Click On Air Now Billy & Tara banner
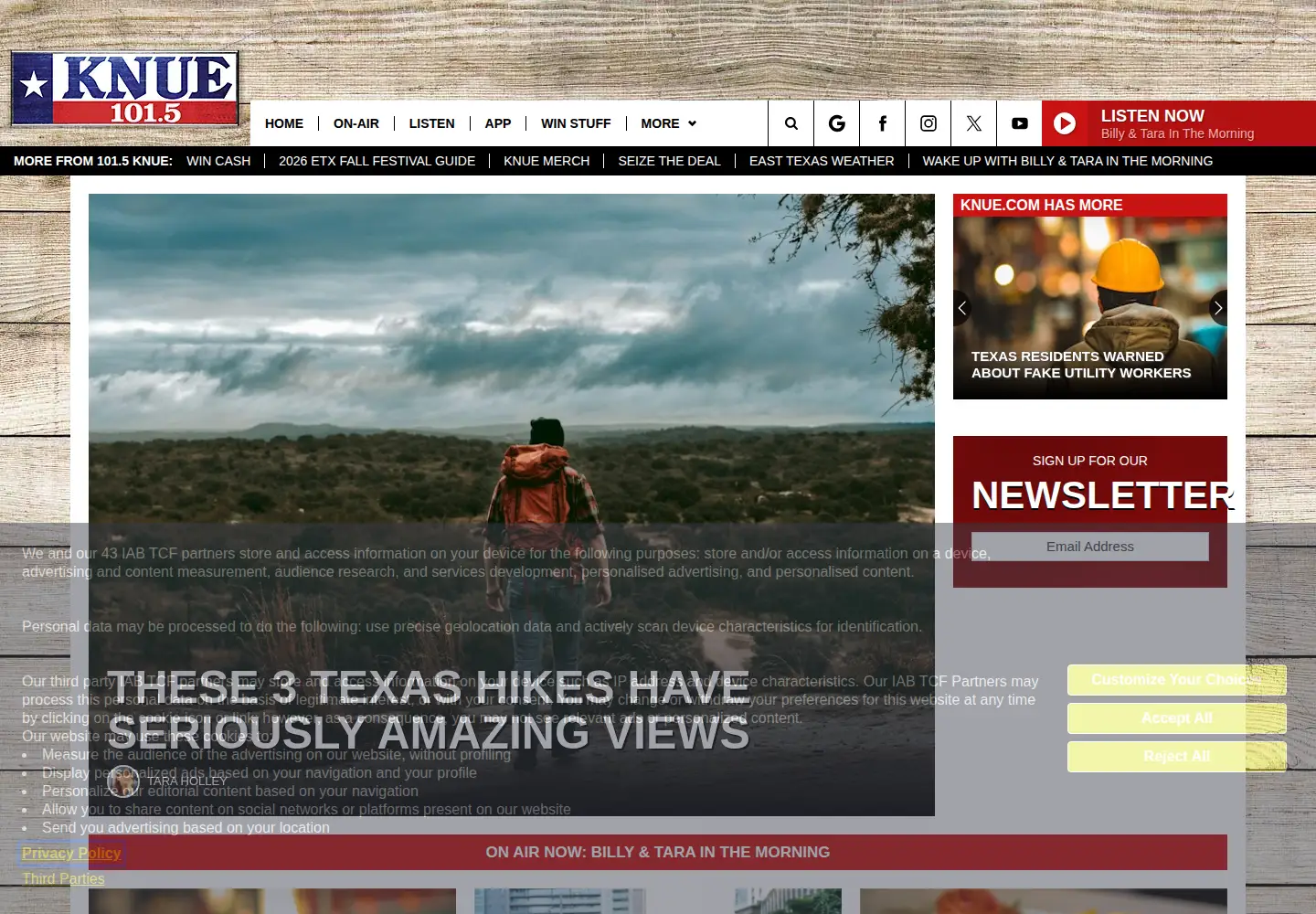Image resolution: width=1316 pixels, height=914 pixels. 658,852
